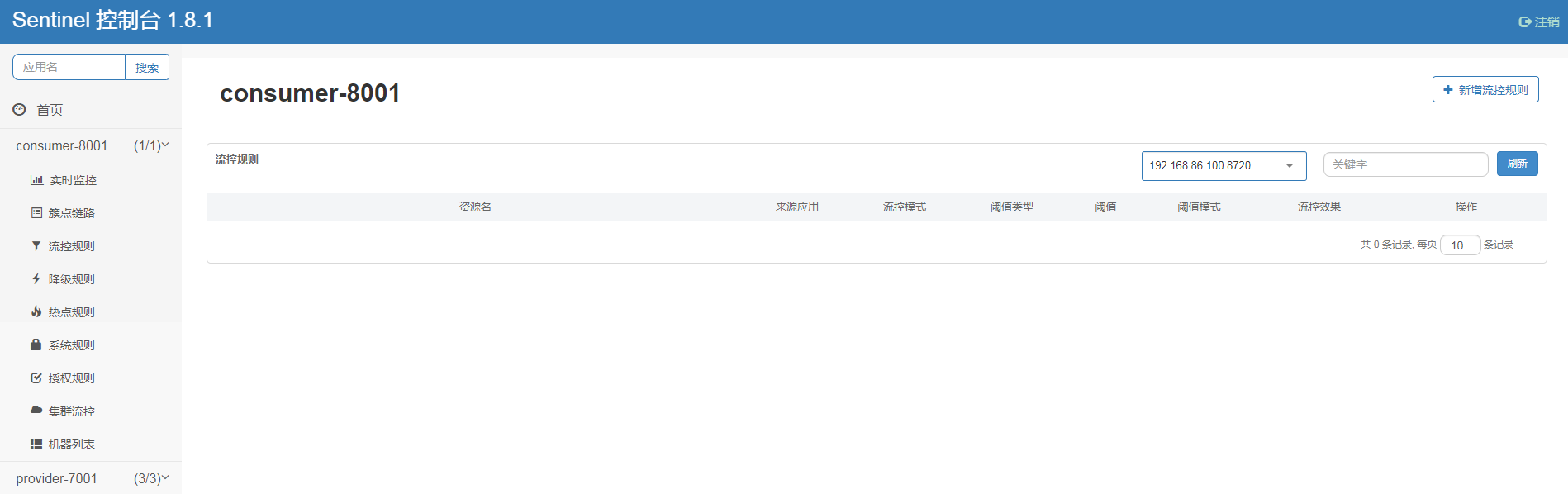Click the Sentinel 控制台 1.8.1 title

point(112,20)
